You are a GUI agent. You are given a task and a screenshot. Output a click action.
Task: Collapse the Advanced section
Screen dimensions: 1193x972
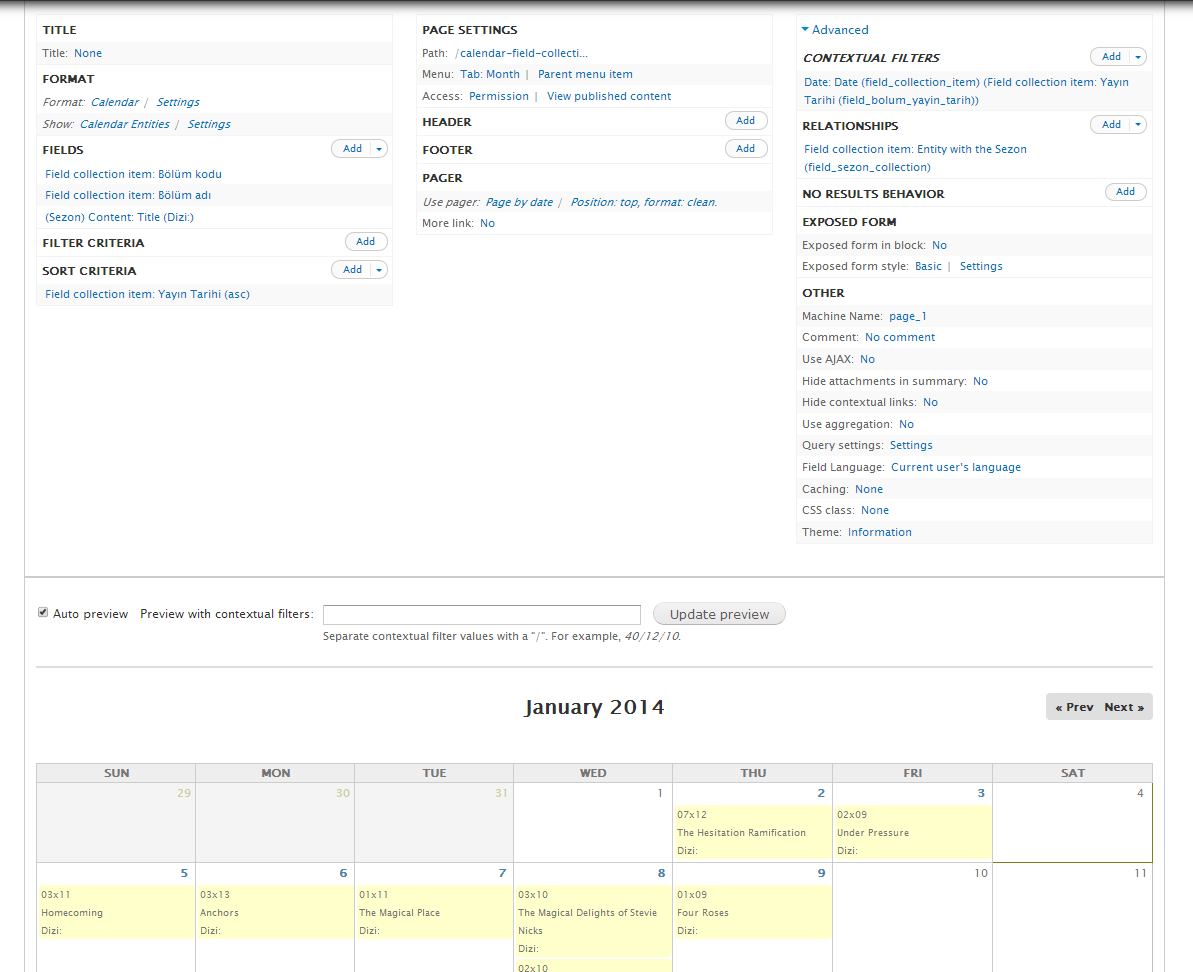point(835,30)
